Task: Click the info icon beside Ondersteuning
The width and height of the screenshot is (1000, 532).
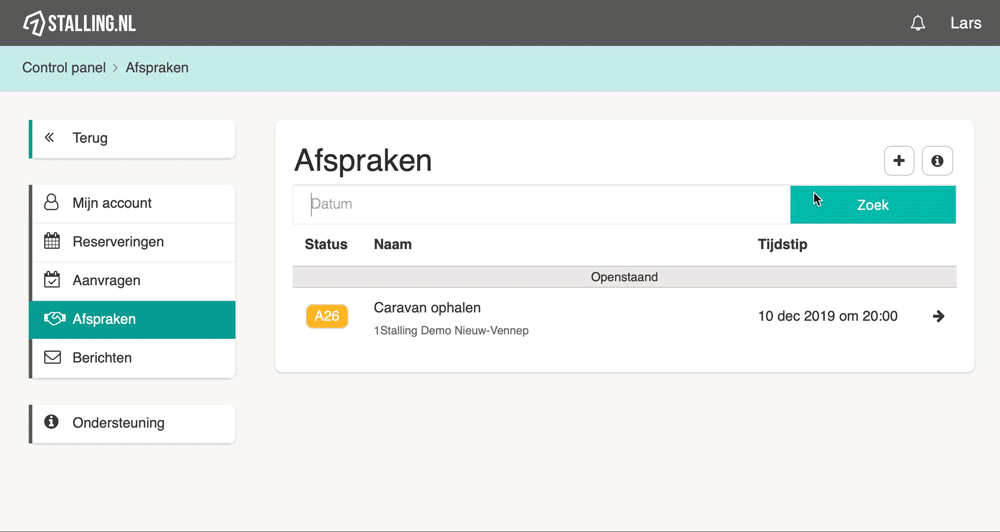Action: pos(51,422)
